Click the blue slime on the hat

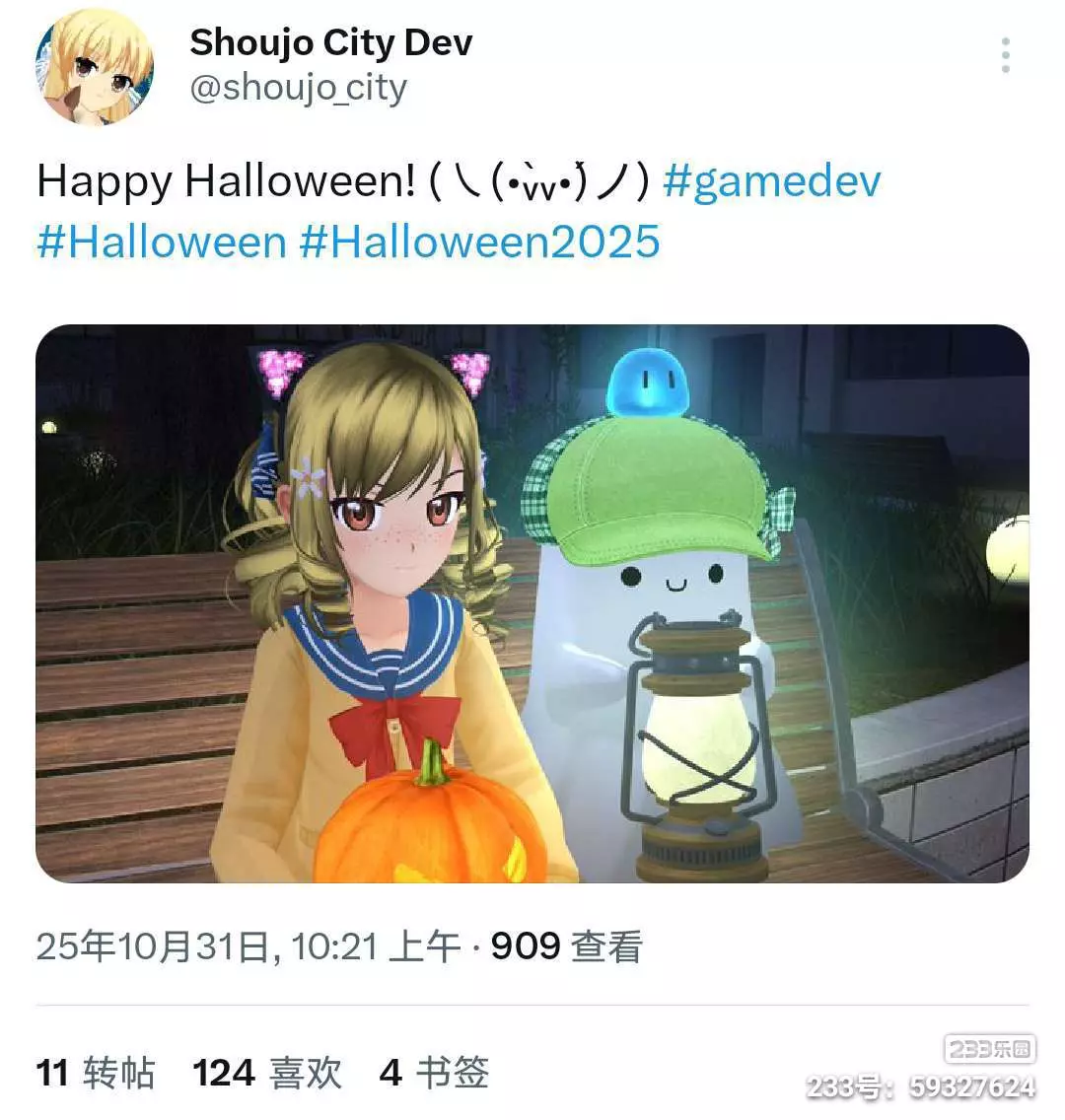(647, 383)
